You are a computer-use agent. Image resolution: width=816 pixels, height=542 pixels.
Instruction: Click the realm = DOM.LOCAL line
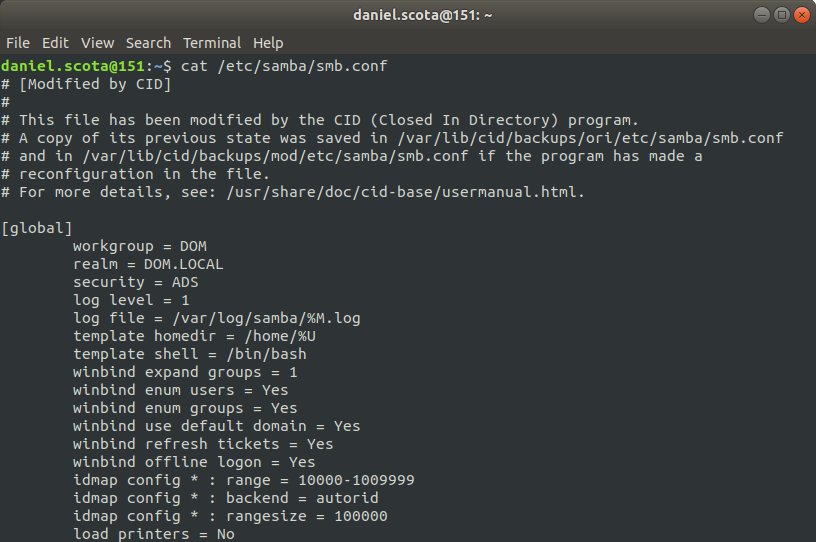pos(148,264)
